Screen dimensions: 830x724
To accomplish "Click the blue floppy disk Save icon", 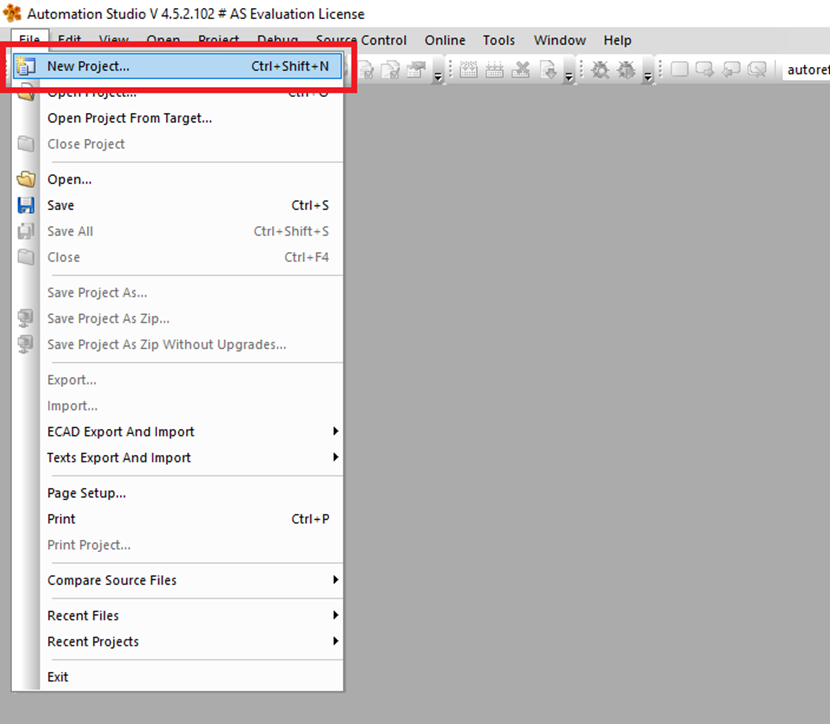I will point(26,206).
